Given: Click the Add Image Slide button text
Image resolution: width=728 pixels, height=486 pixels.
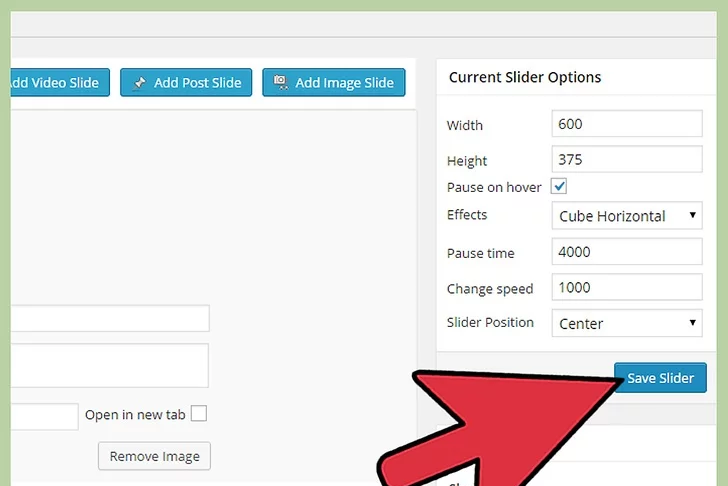Looking at the screenshot, I should click(346, 83).
